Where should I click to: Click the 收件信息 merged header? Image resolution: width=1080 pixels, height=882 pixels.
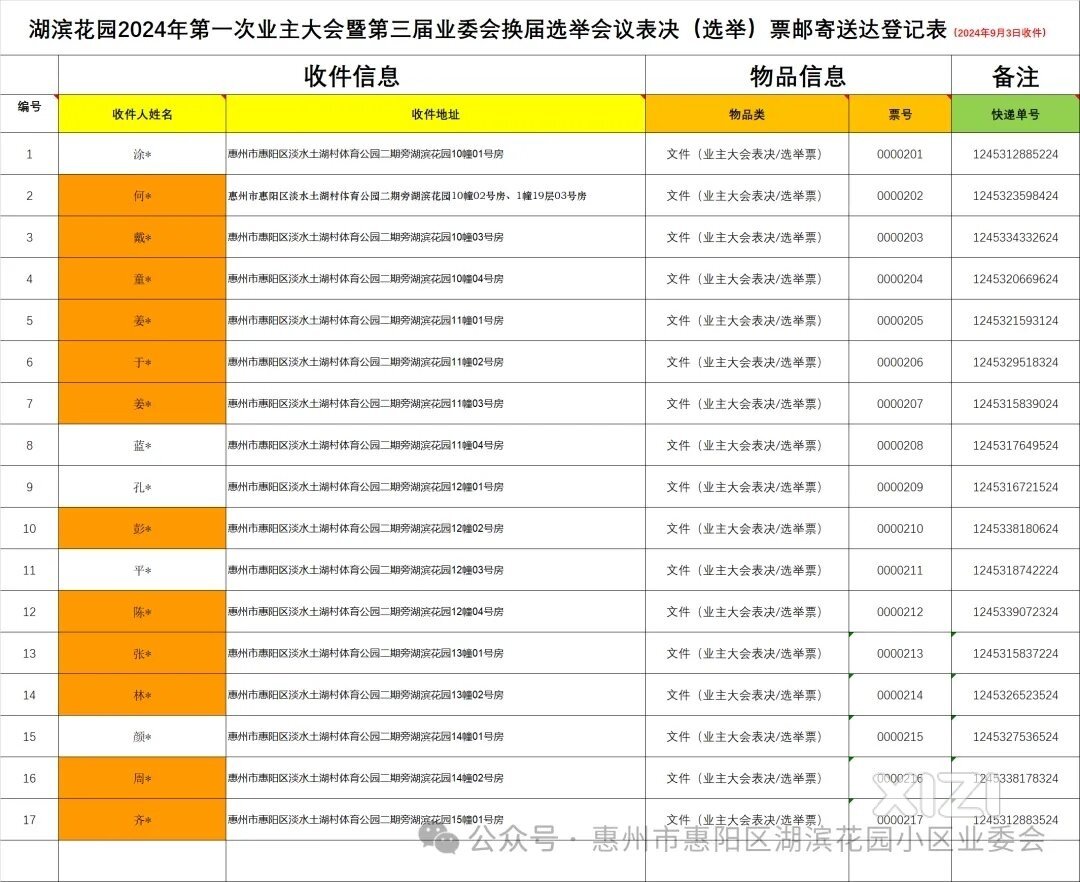click(x=352, y=76)
